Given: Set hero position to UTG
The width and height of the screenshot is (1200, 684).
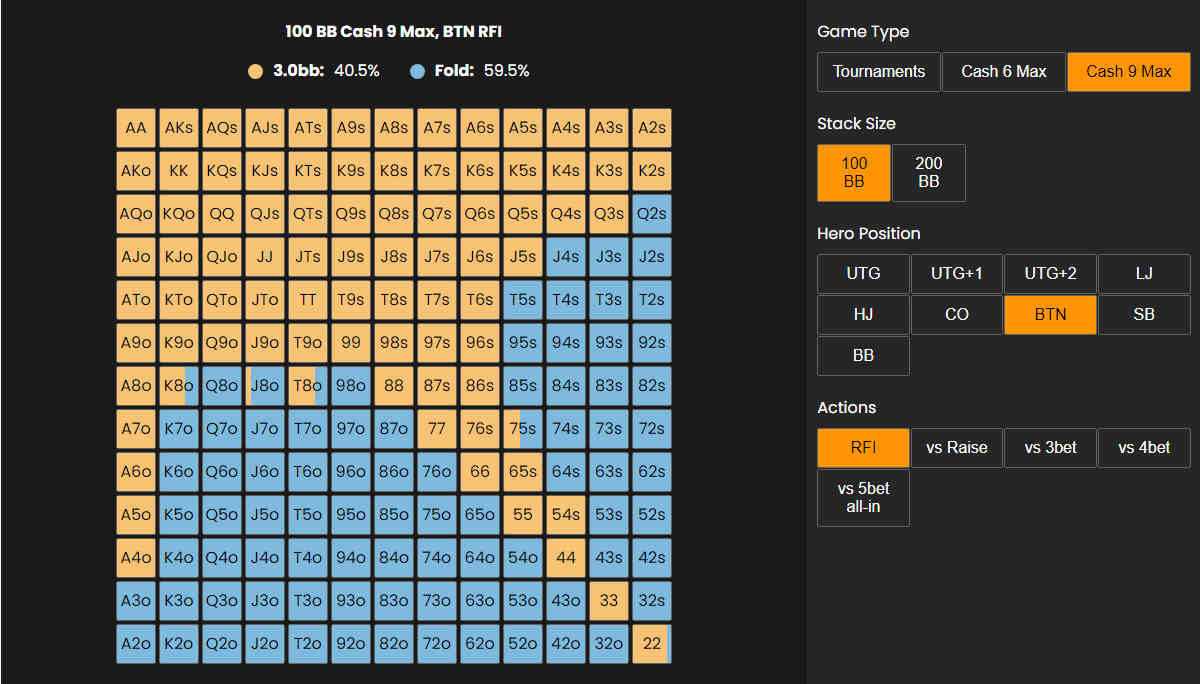Looking at the screenshot, I should [863, 273].
